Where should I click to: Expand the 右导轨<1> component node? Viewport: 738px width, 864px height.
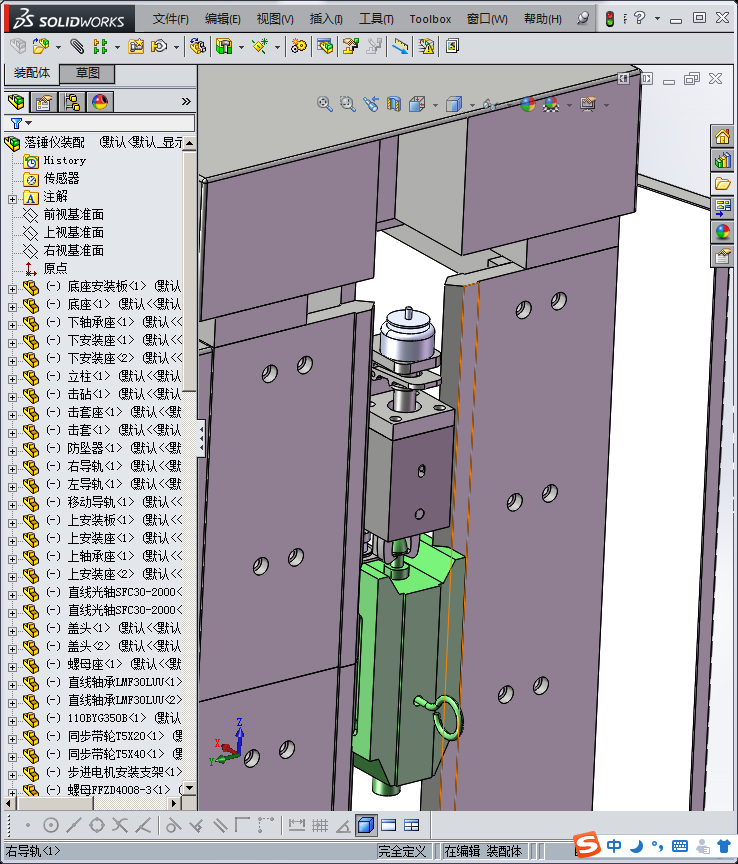pyautogui.click(x=12, y=469)
